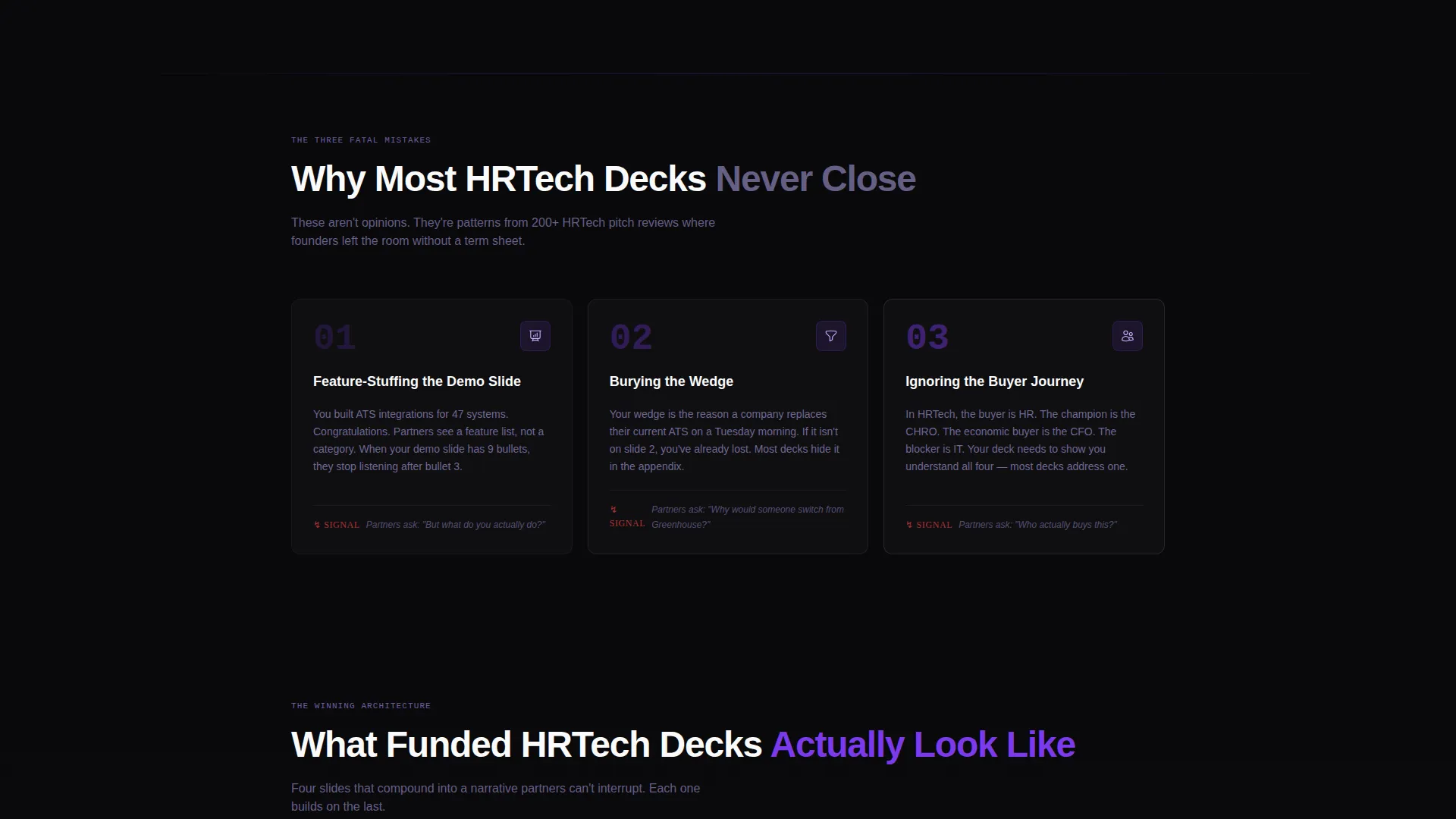This screenshot has width=1456, height=819.
Task: Click the red signal icon under Feature-Stuffing card
Action: click(317, 525)
